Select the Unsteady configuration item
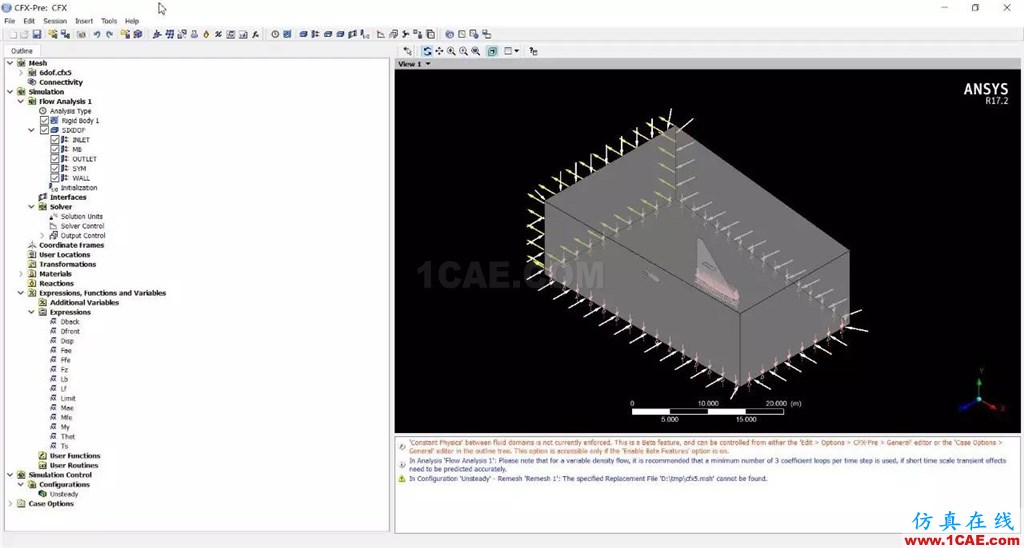Screen dimensions: 1024x548 tap(64, 494)
